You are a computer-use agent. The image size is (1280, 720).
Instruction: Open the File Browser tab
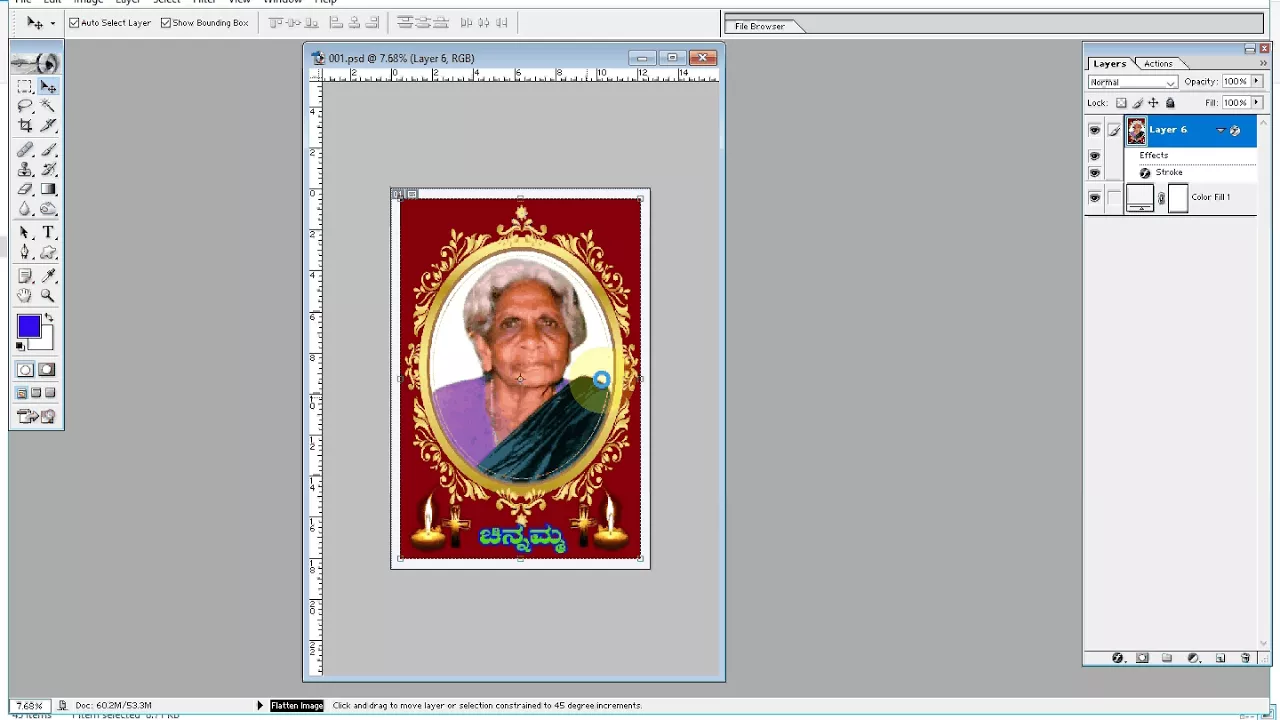pos(760,26)
